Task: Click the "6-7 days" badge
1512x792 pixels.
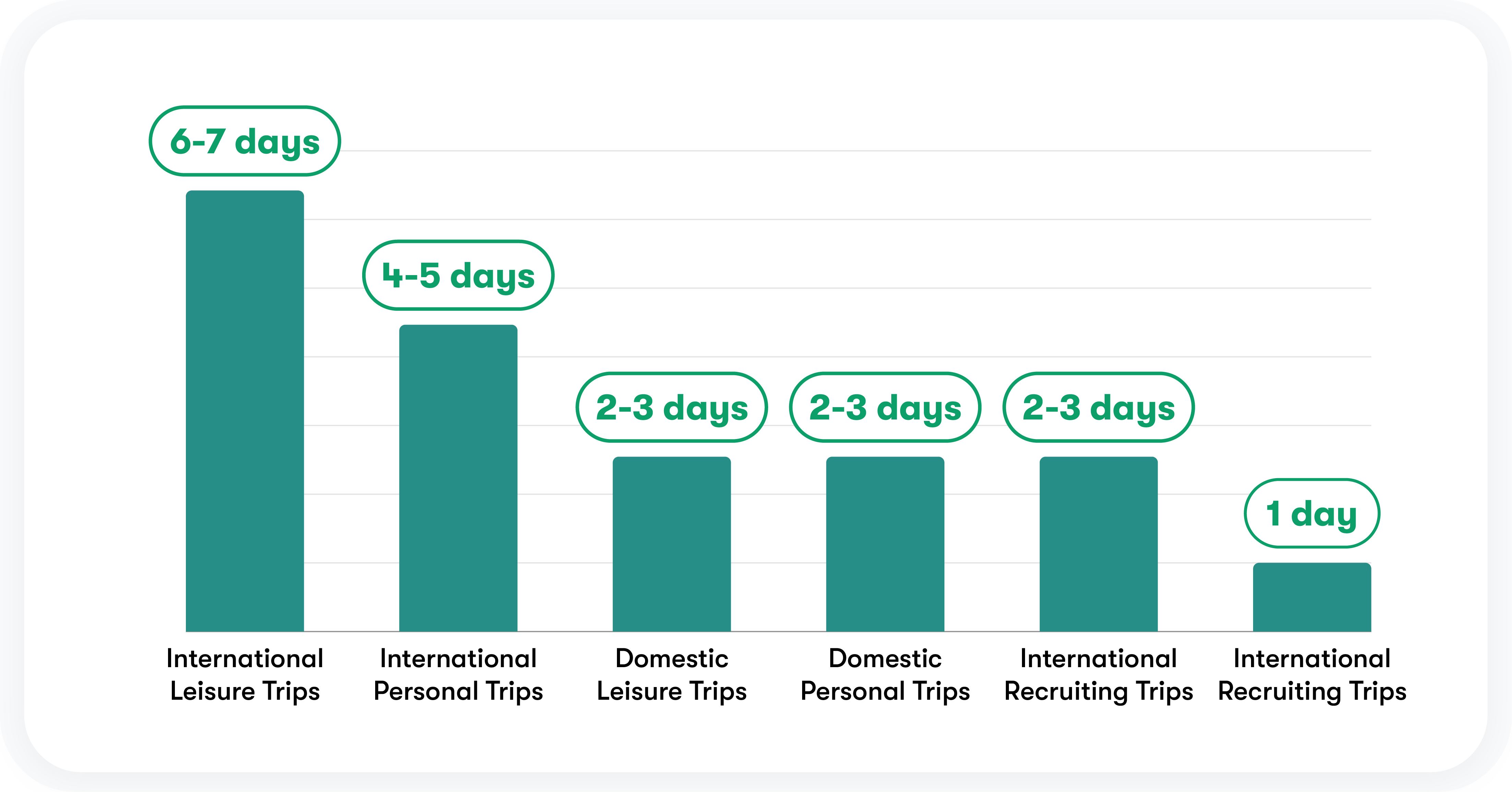Action: coord(245,142)
